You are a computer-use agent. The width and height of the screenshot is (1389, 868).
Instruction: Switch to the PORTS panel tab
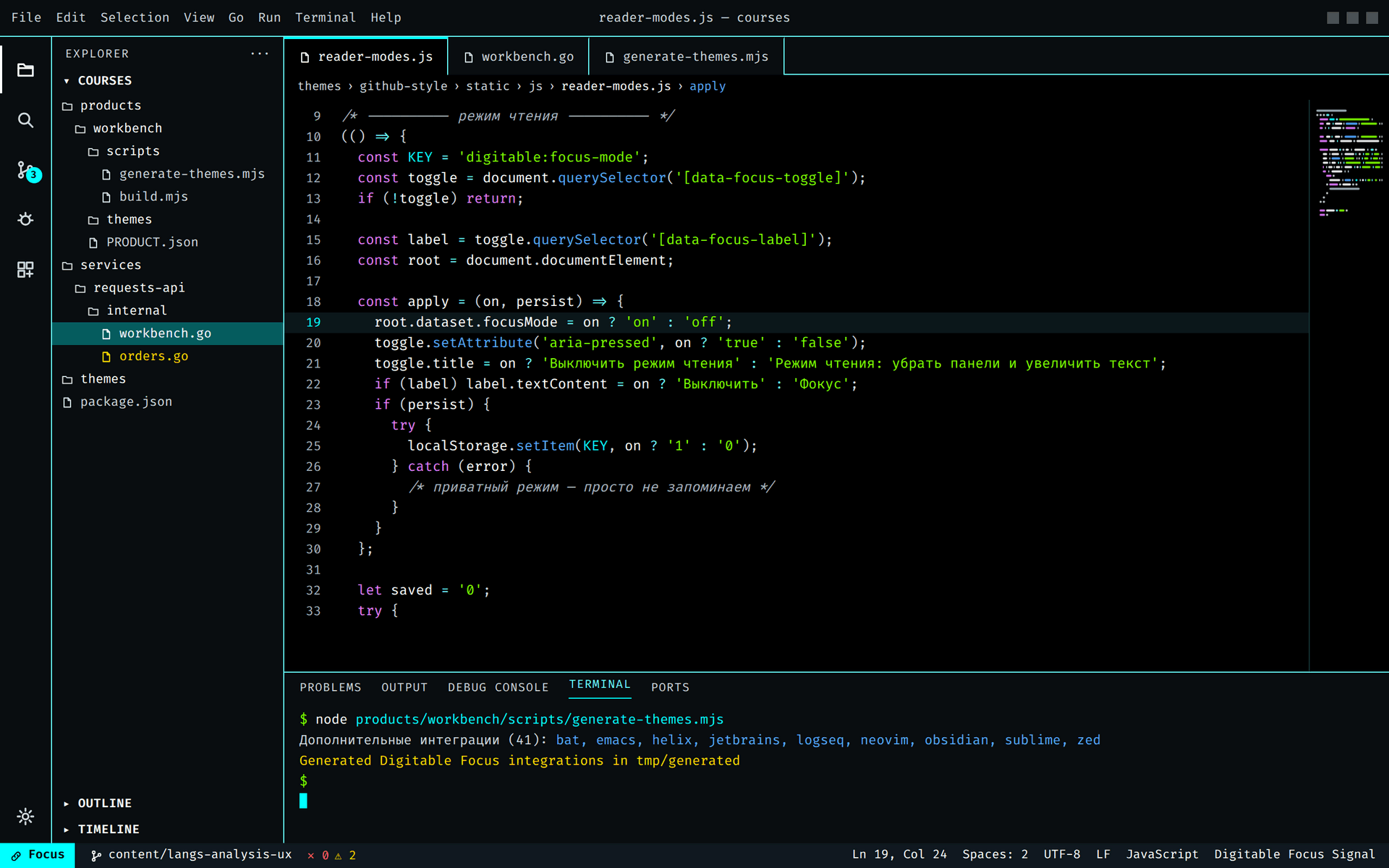coord(670,687)
